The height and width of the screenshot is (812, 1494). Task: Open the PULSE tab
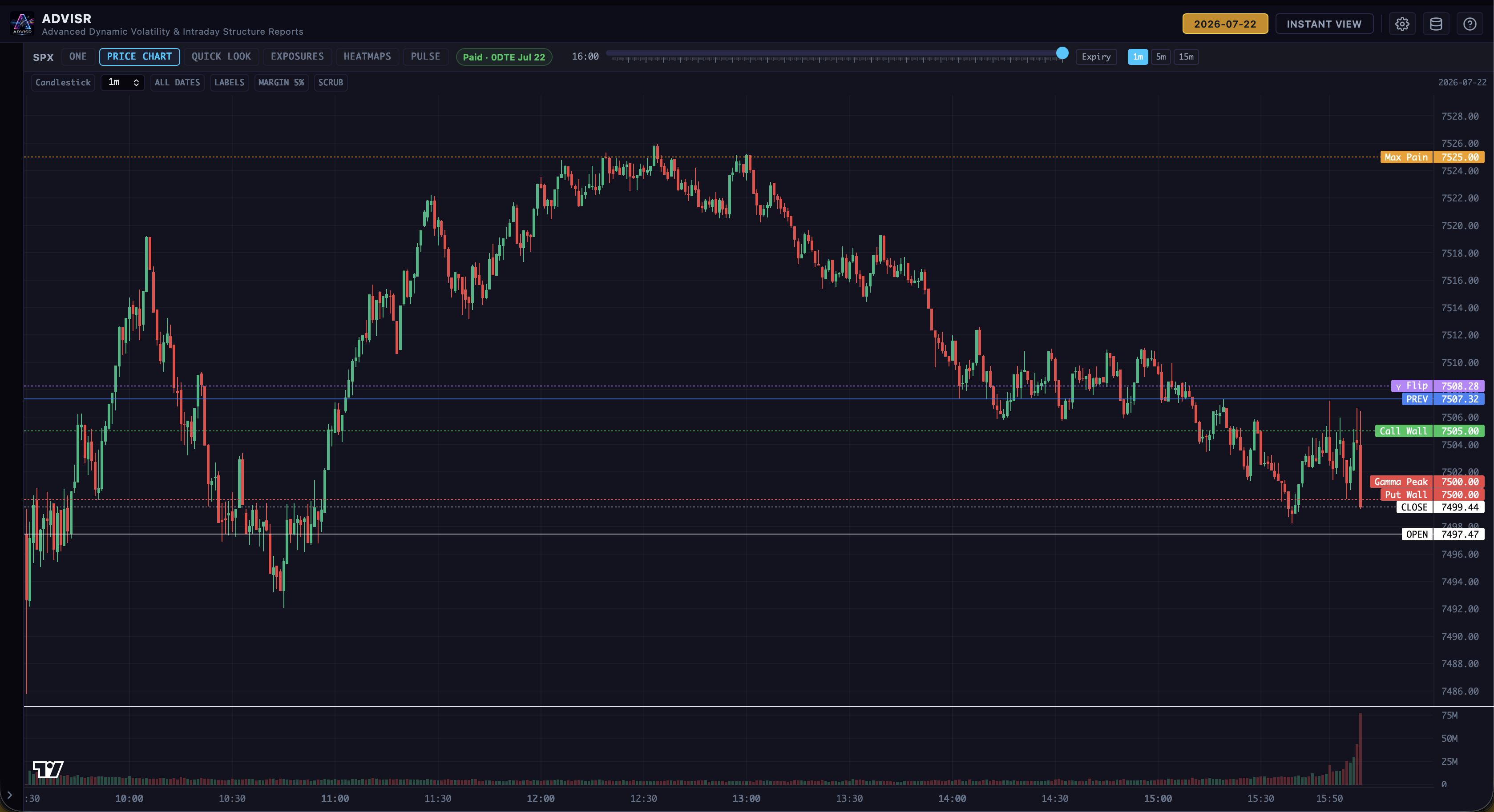coord(425,57)
